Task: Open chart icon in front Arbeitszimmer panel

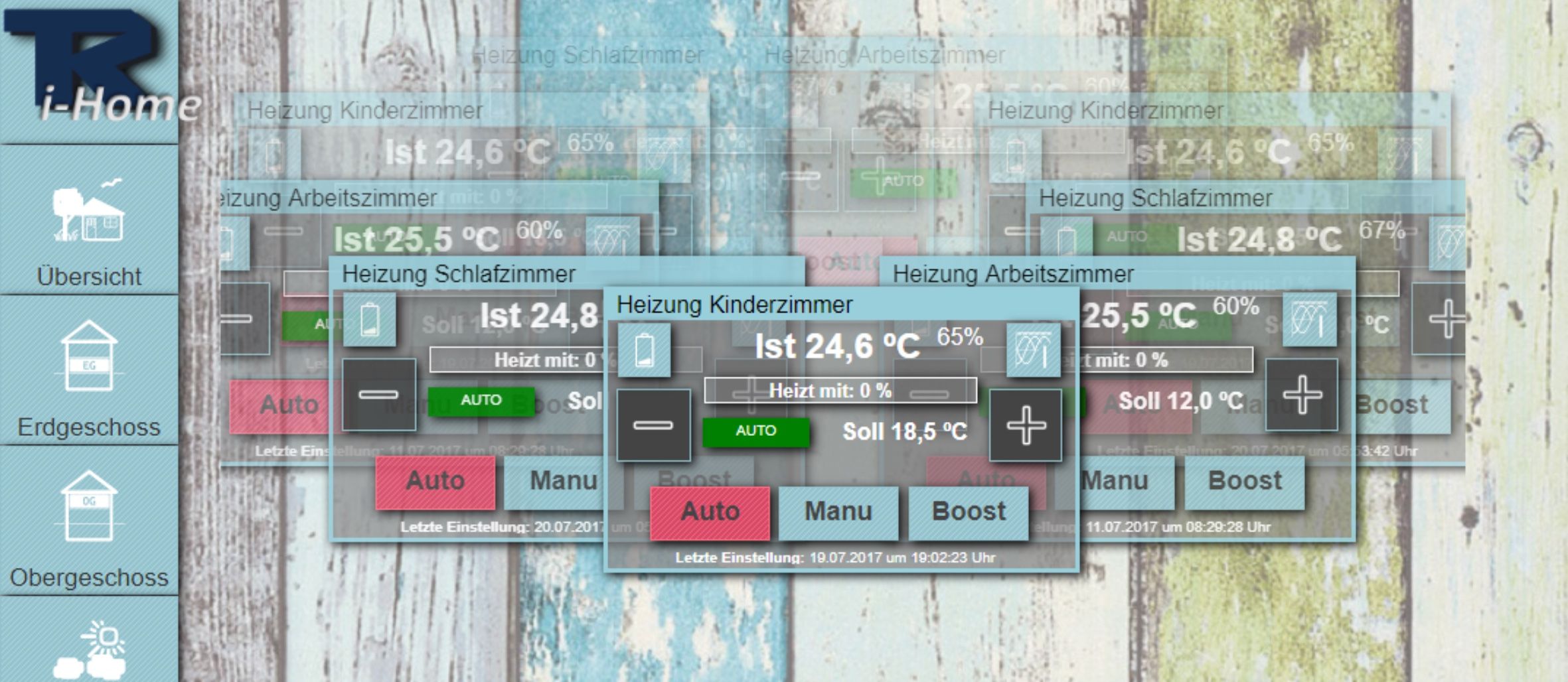Action: tap(1309, 320)
